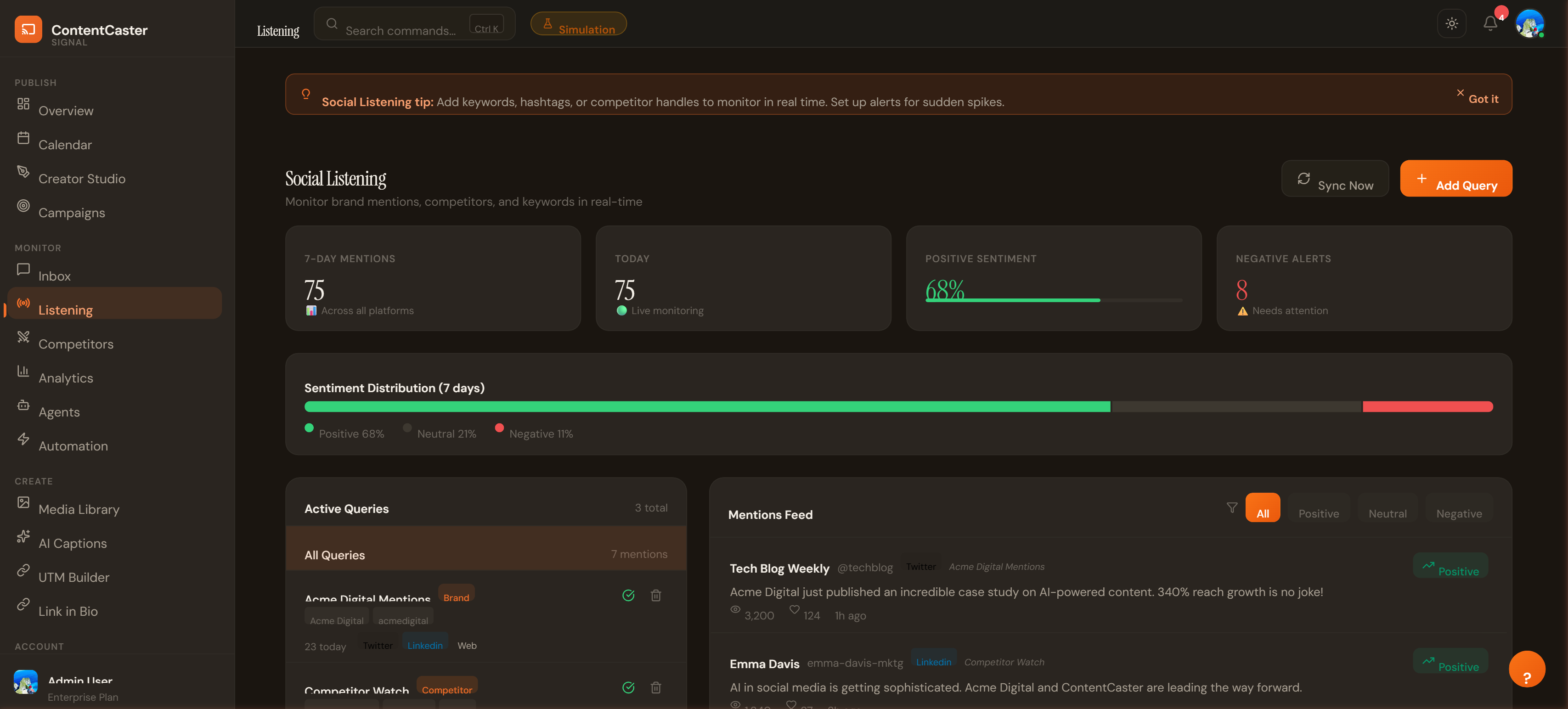Dismiss the Social Listening tip
Screen dimensions: 1568x709
pyautogui.click(x=1478, y=96)
